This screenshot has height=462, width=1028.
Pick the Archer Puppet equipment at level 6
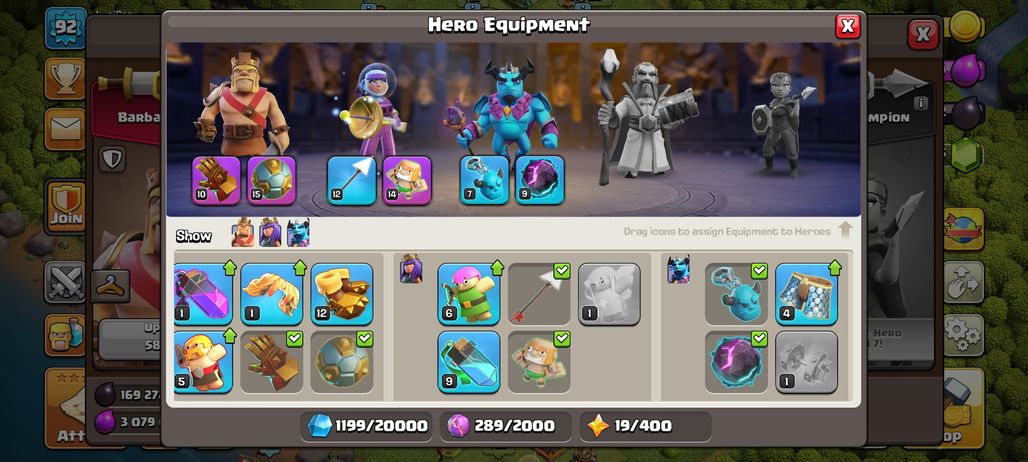click(469, 294)
